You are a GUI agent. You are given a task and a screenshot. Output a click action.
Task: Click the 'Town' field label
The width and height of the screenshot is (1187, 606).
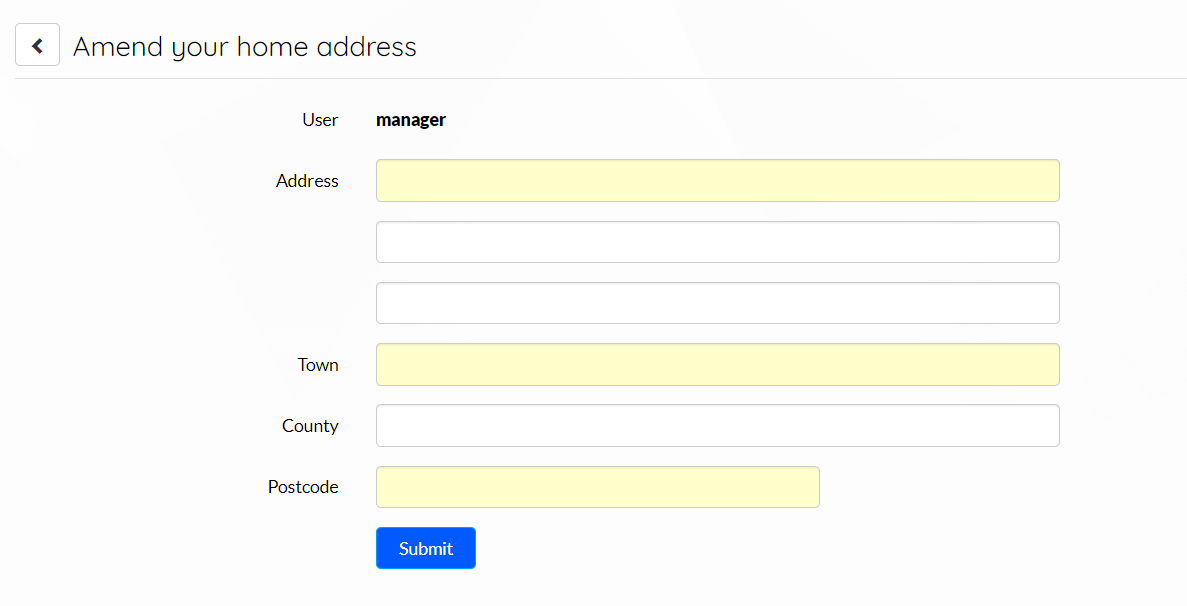318,365
